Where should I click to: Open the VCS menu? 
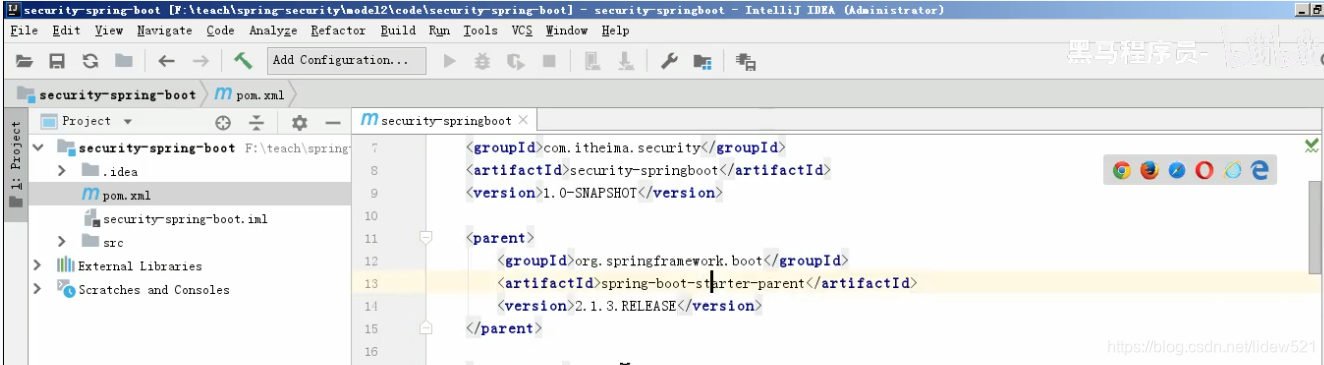(x=522, y=31)
